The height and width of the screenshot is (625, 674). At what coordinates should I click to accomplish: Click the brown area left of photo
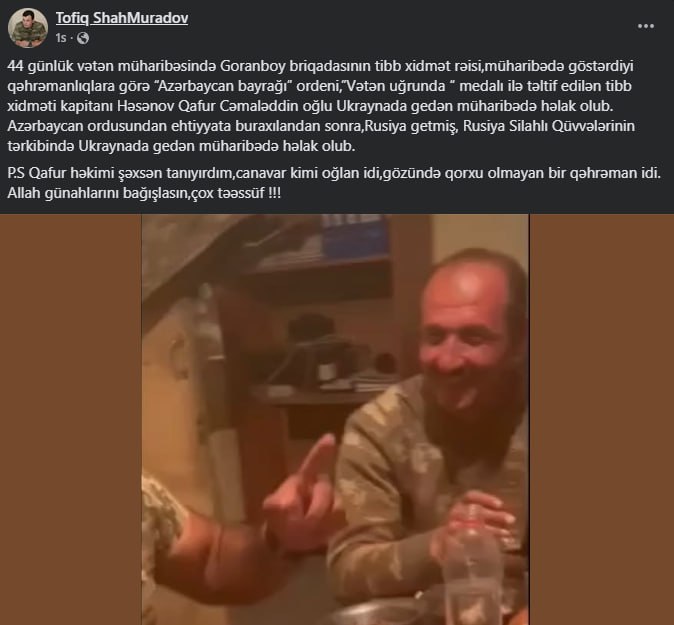pos(71,420)
